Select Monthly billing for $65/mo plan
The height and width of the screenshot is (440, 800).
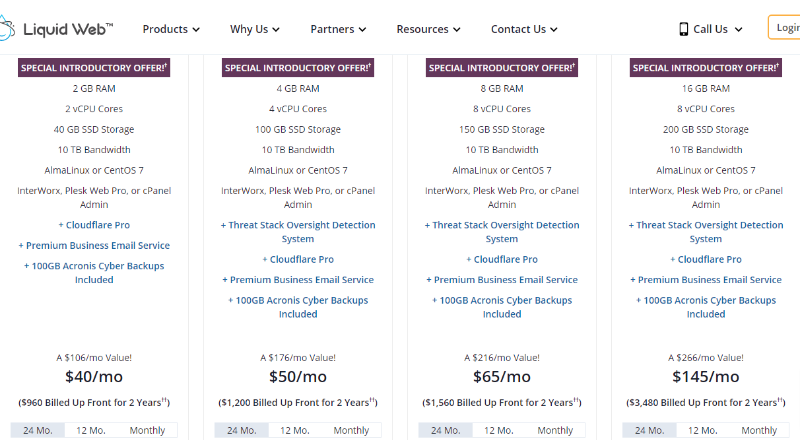tap(555, 430)
